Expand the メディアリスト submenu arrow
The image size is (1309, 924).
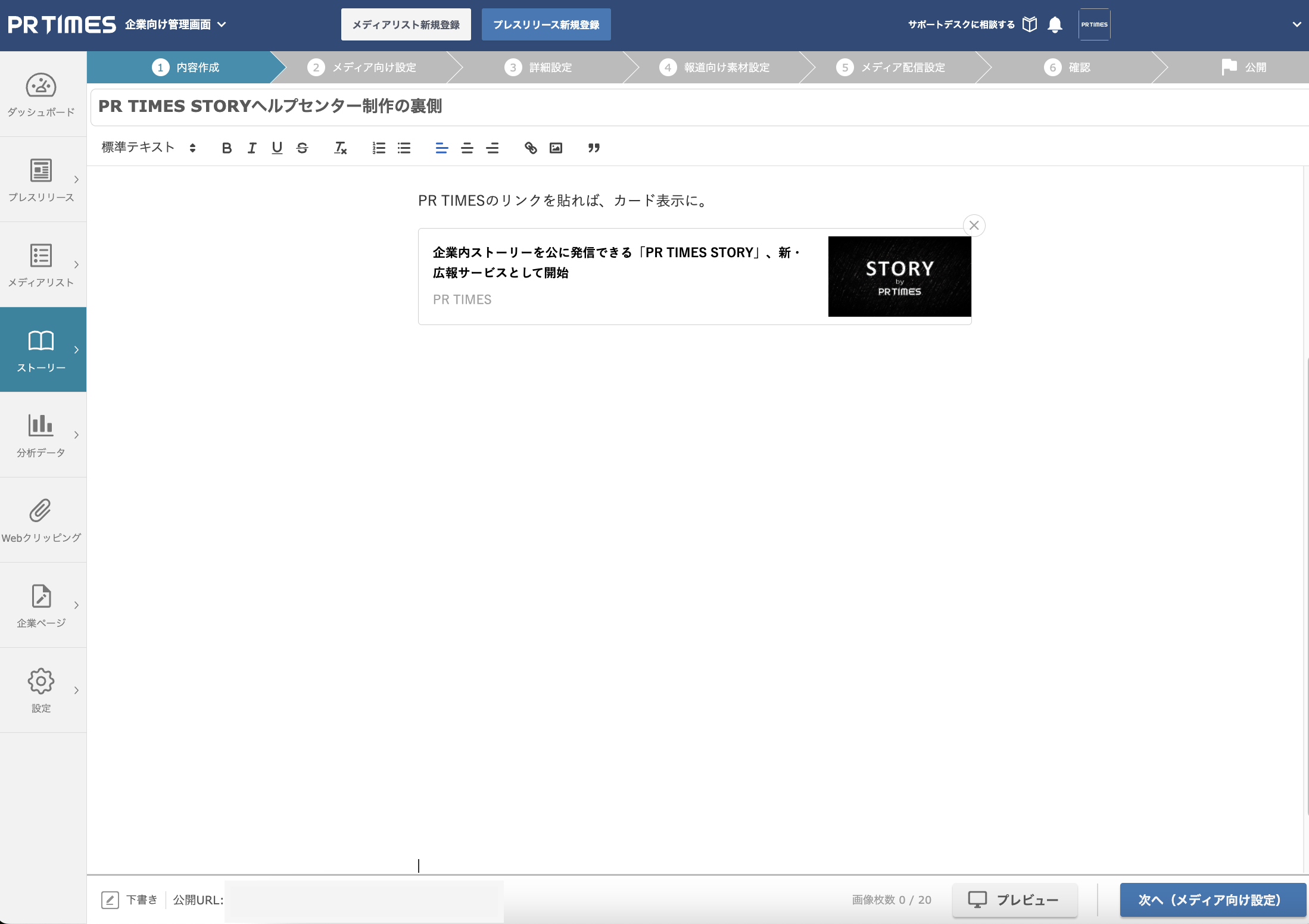[x=76, y=264]
